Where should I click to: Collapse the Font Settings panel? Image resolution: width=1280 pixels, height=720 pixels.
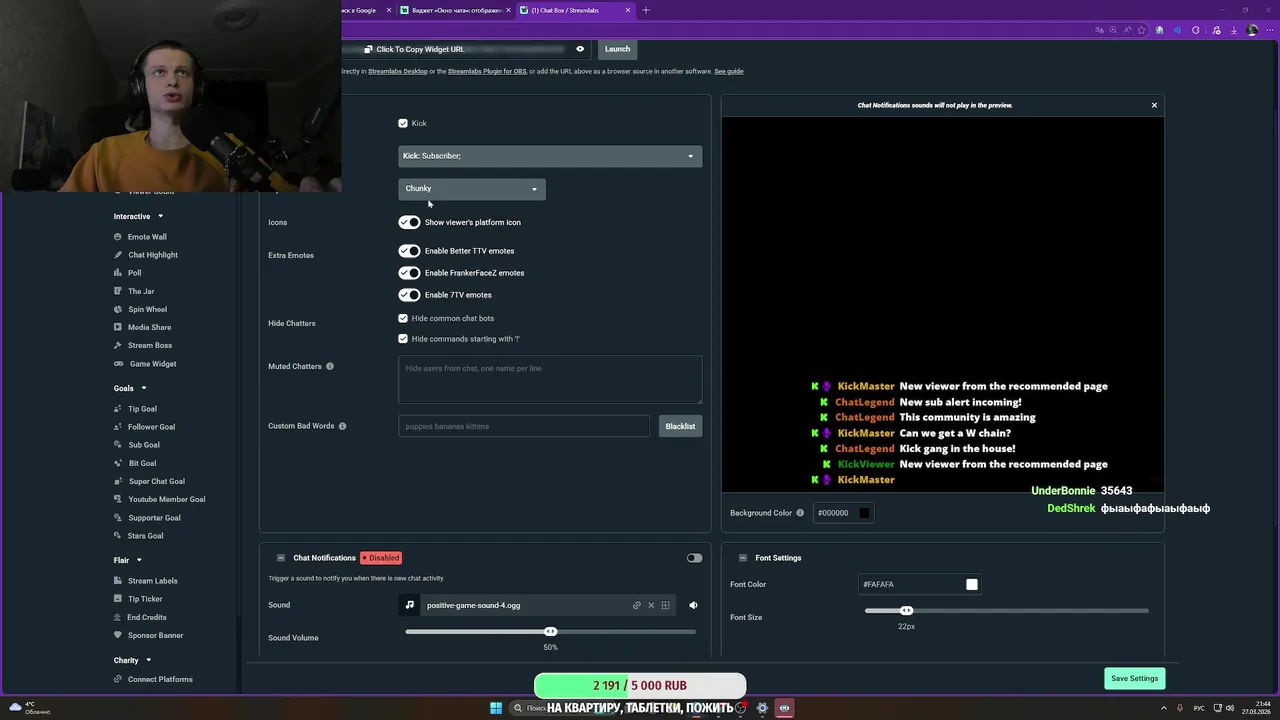point(743,558)
